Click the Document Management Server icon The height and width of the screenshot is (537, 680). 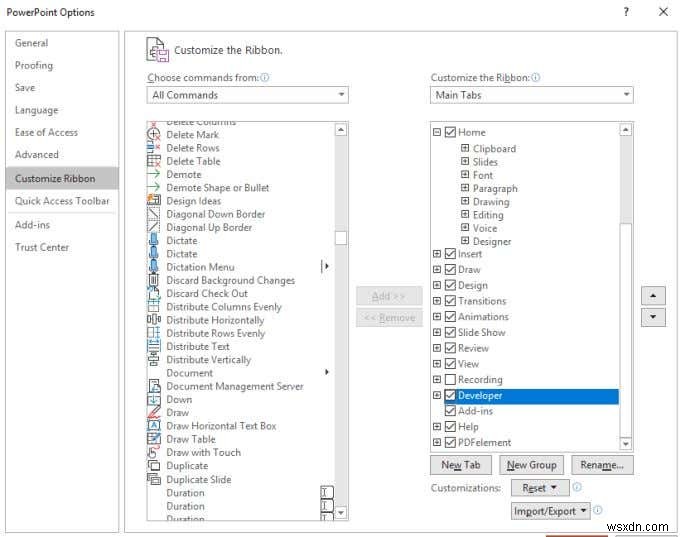(154, 386)
